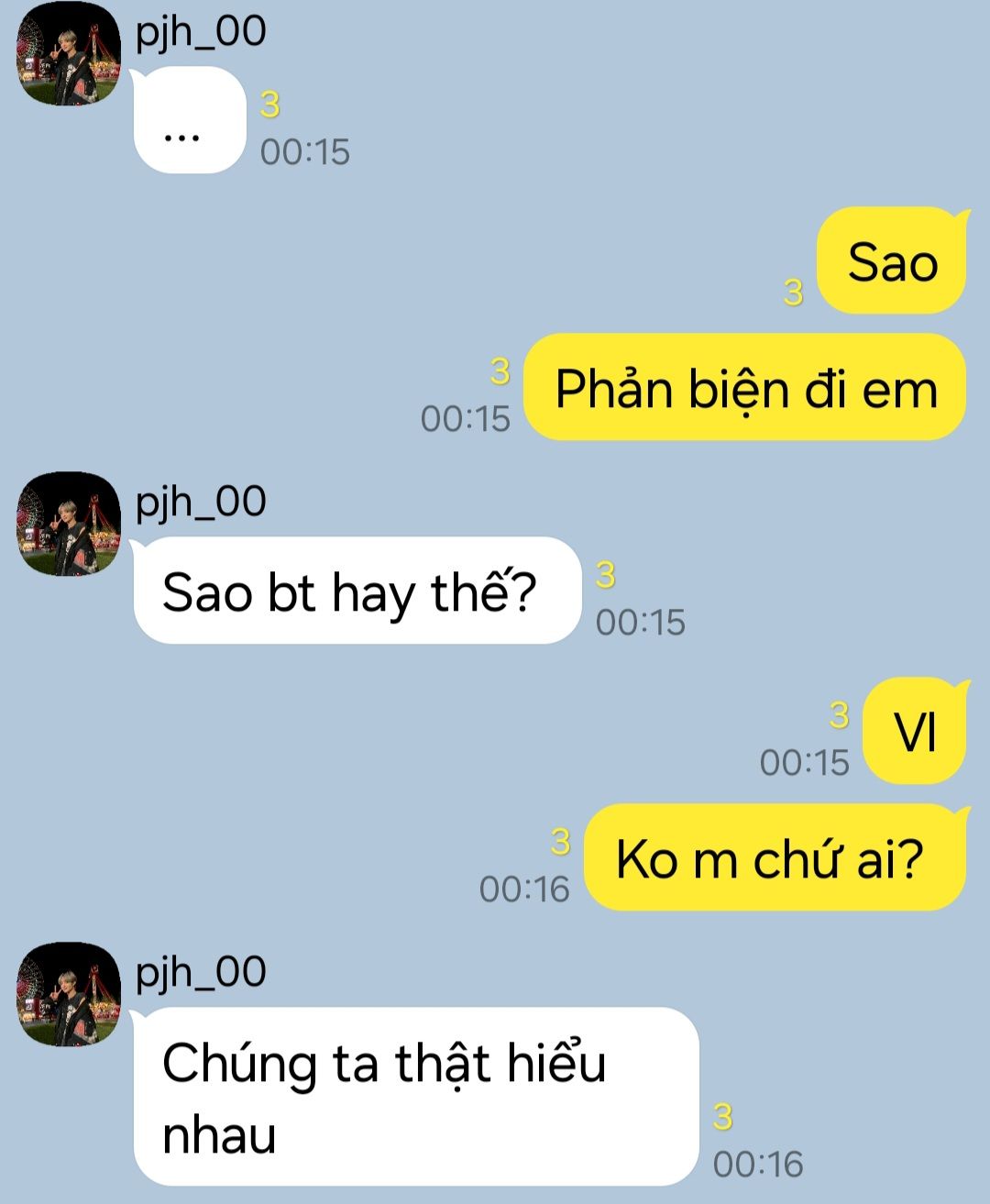Tap the 00:16 timestamp beside 'Ko m chứ ai?'
This screenshot has height=1204, width=990.
(524, 889)
